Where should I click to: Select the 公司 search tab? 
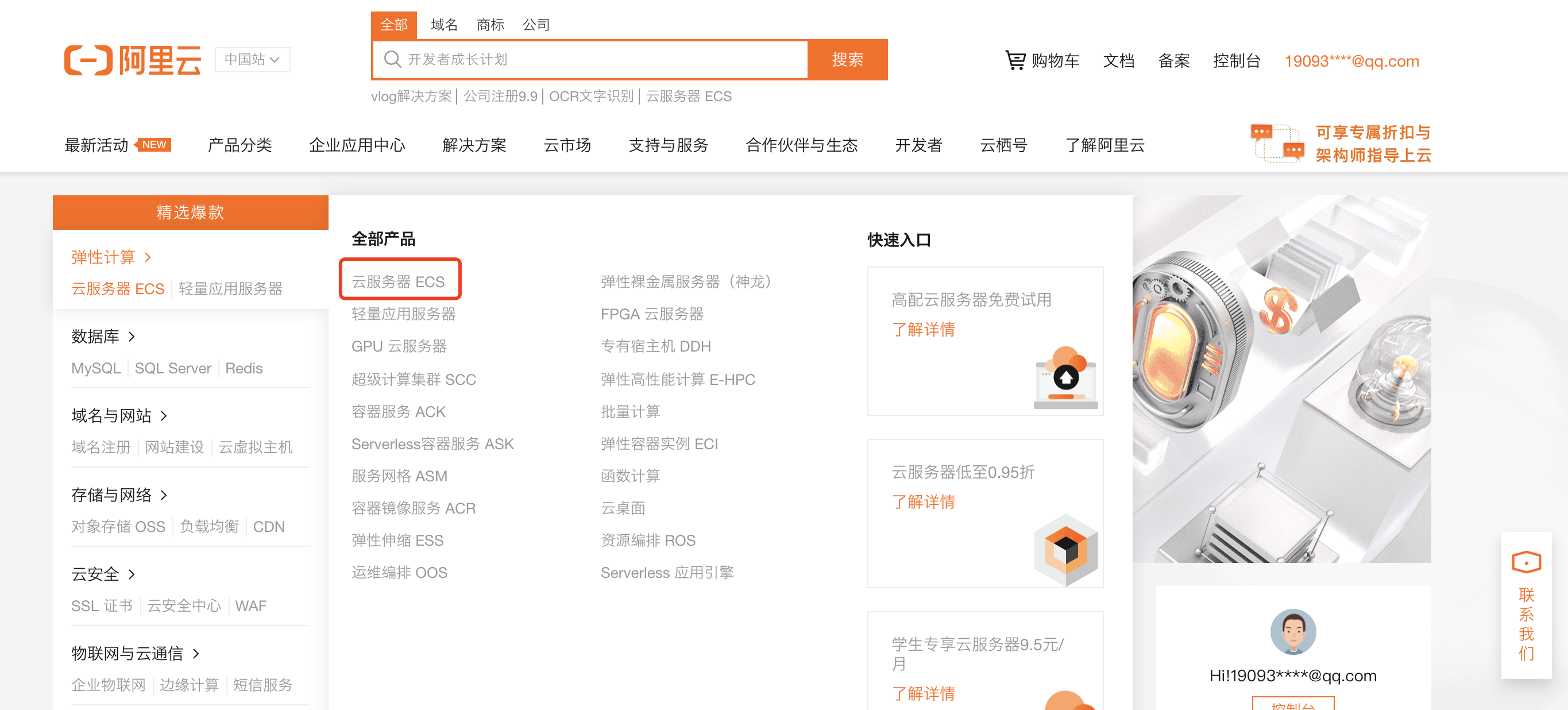click(536, 25)
